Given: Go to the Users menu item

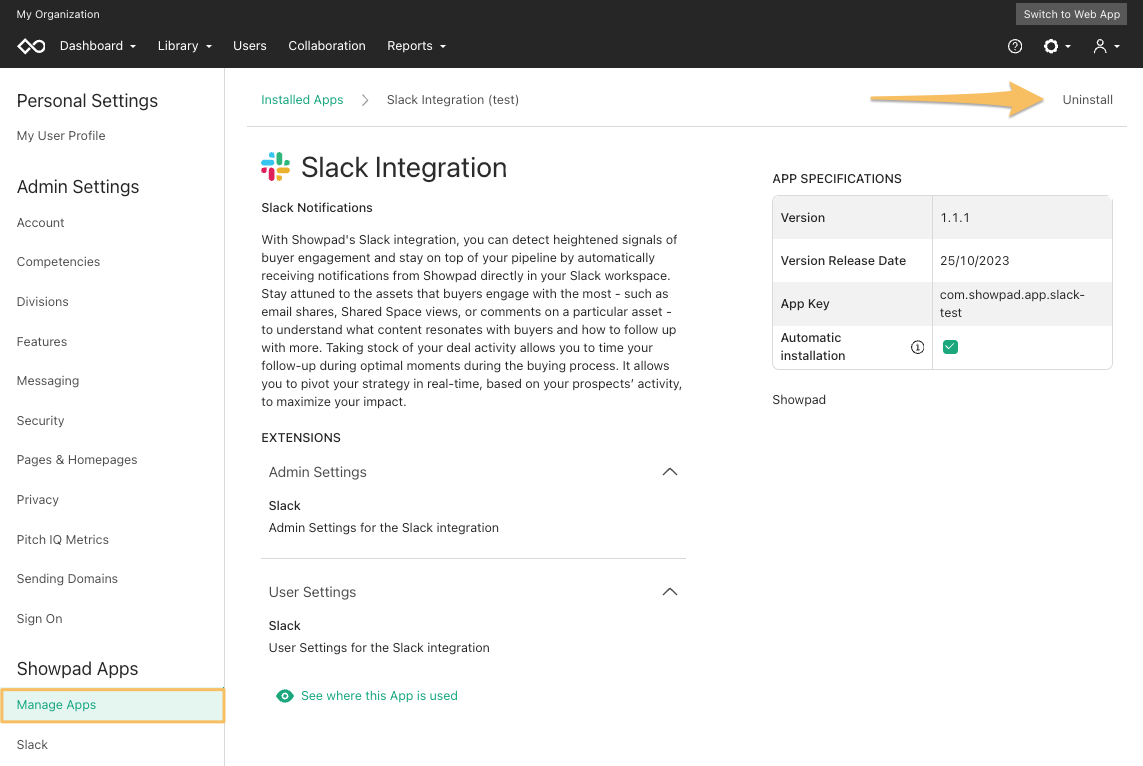Looking at the screenshot, I should click(250, 46).
